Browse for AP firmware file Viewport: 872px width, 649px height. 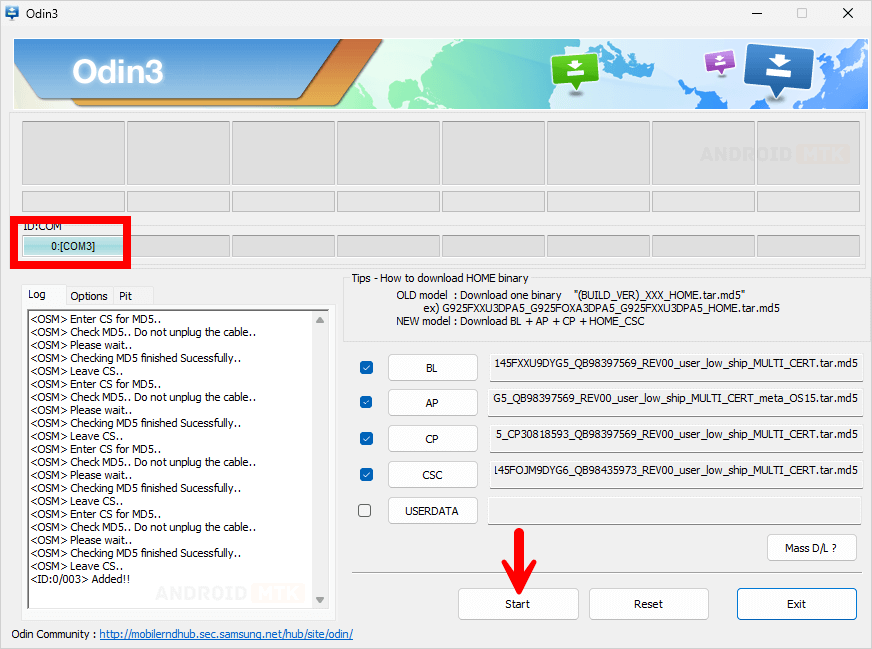click(x=432, y=402)
